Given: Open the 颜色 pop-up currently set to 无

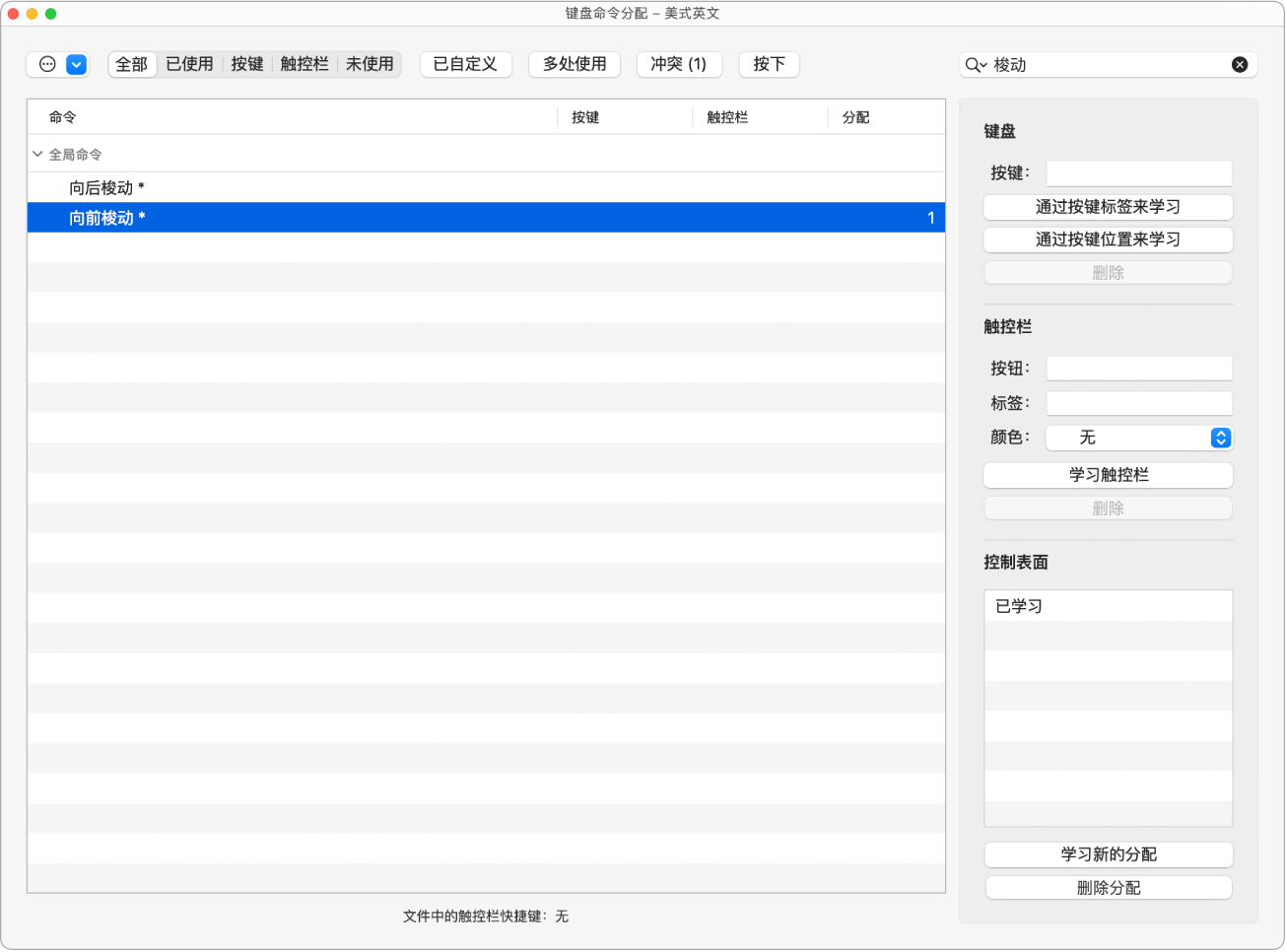Looking at the screenshot, I should (x=1139, y=438).
